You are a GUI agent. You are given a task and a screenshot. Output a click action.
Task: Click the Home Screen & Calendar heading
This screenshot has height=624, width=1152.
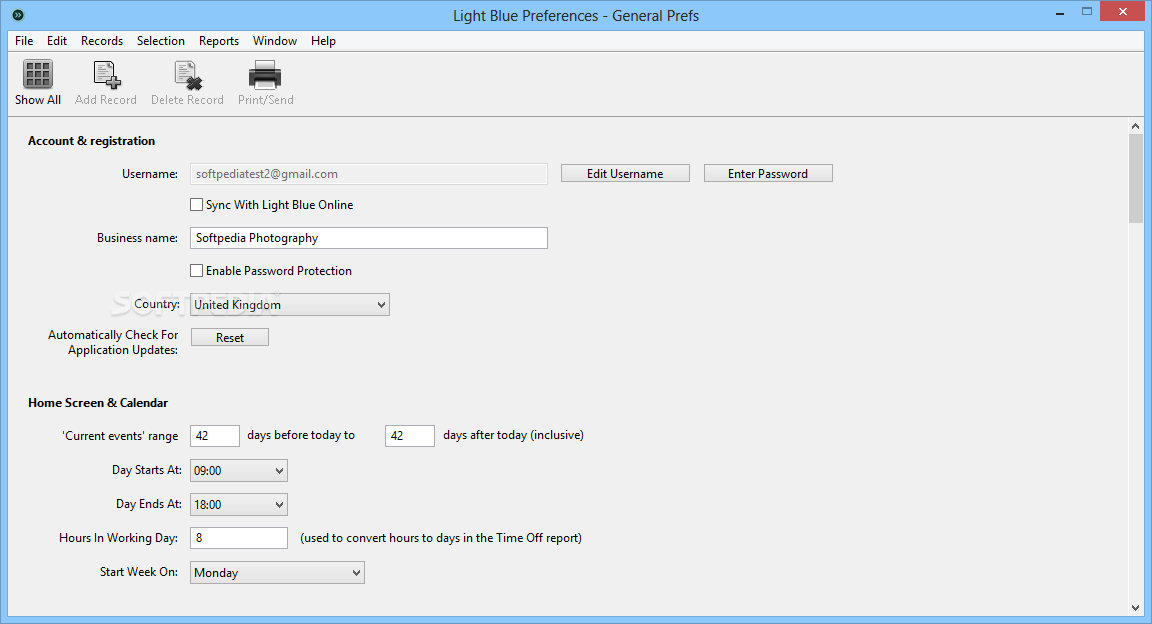[x=98, y=403]
